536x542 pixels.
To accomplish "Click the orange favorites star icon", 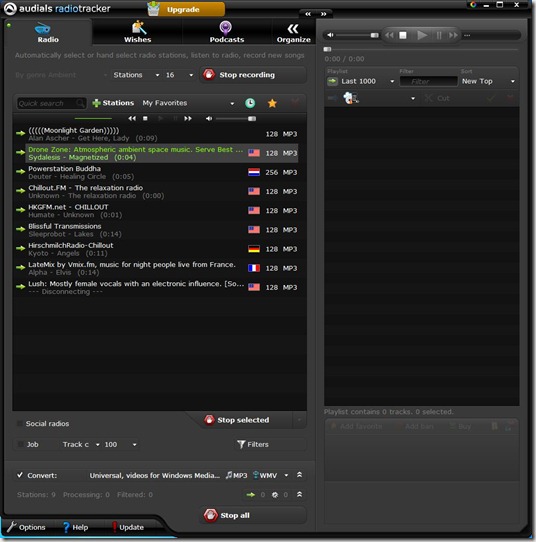I will (272, 103).
